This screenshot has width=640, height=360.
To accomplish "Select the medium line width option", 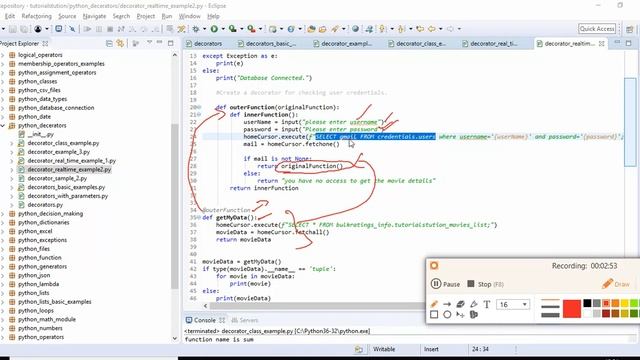I will (550, 307).
